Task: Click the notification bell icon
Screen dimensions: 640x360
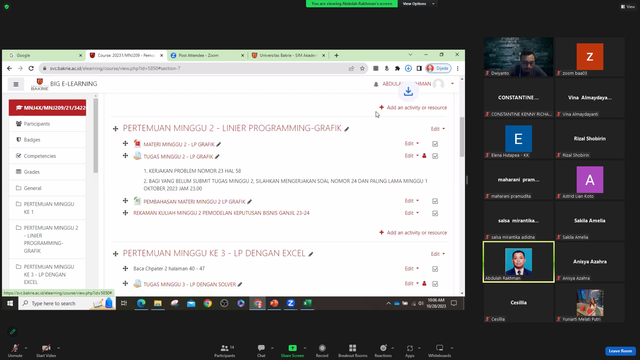Action: tap(376, 84)
